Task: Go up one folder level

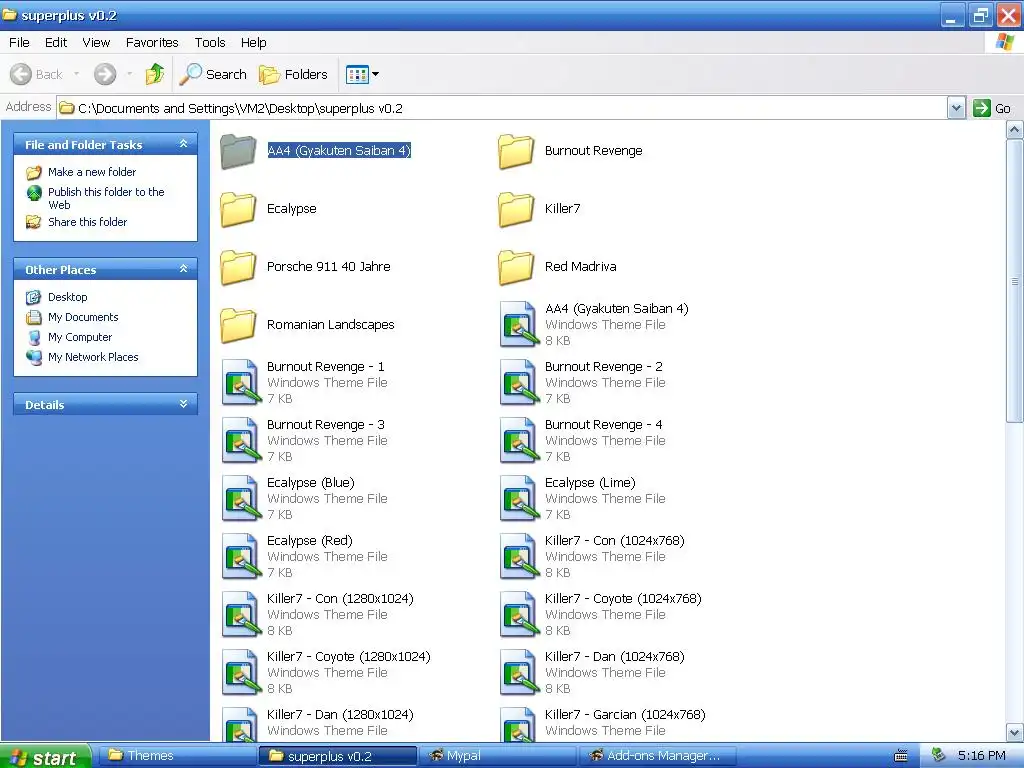Action: (x=155, y=74)
